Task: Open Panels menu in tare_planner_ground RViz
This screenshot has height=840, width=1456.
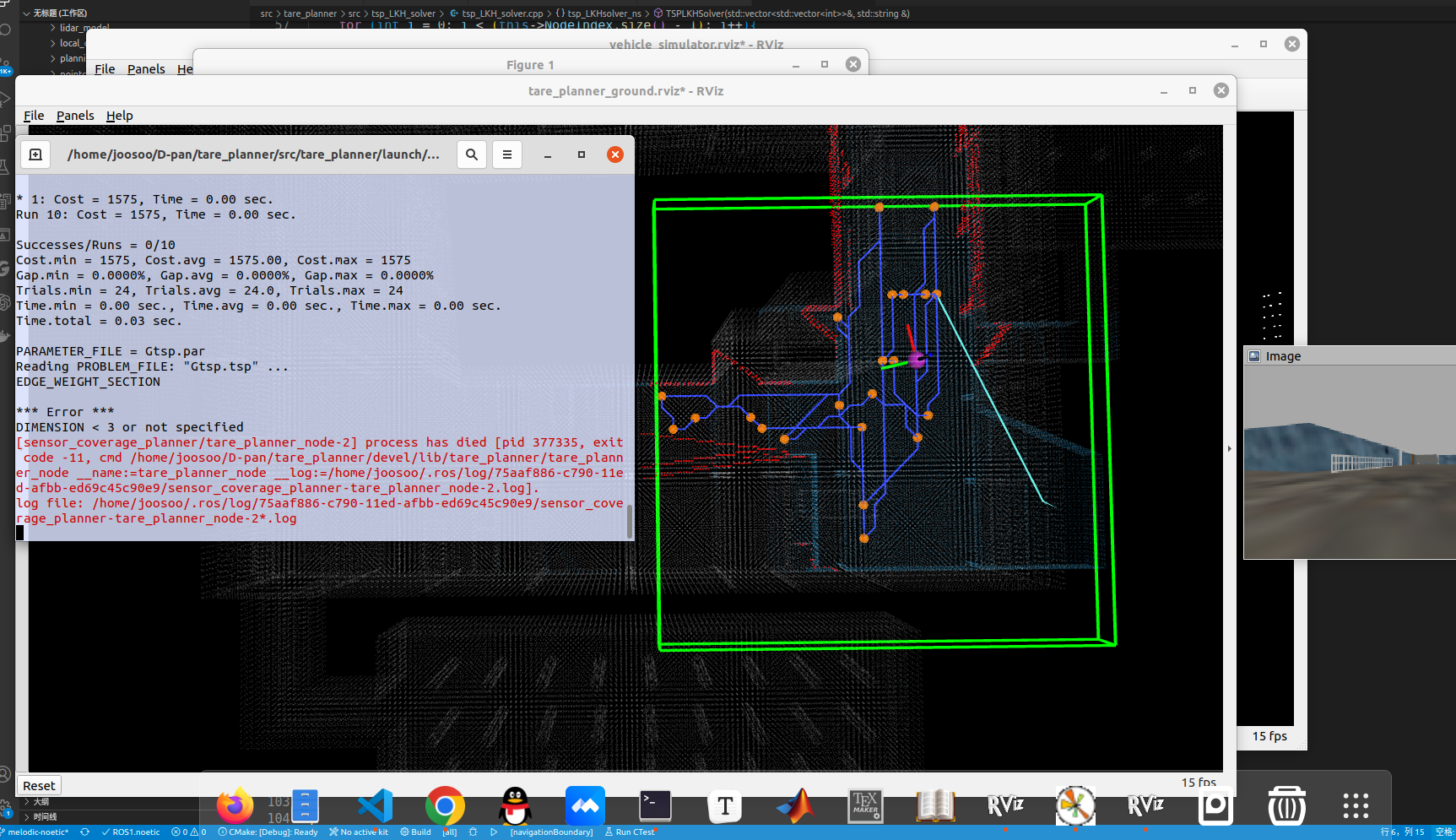Action: coord(75,116)
